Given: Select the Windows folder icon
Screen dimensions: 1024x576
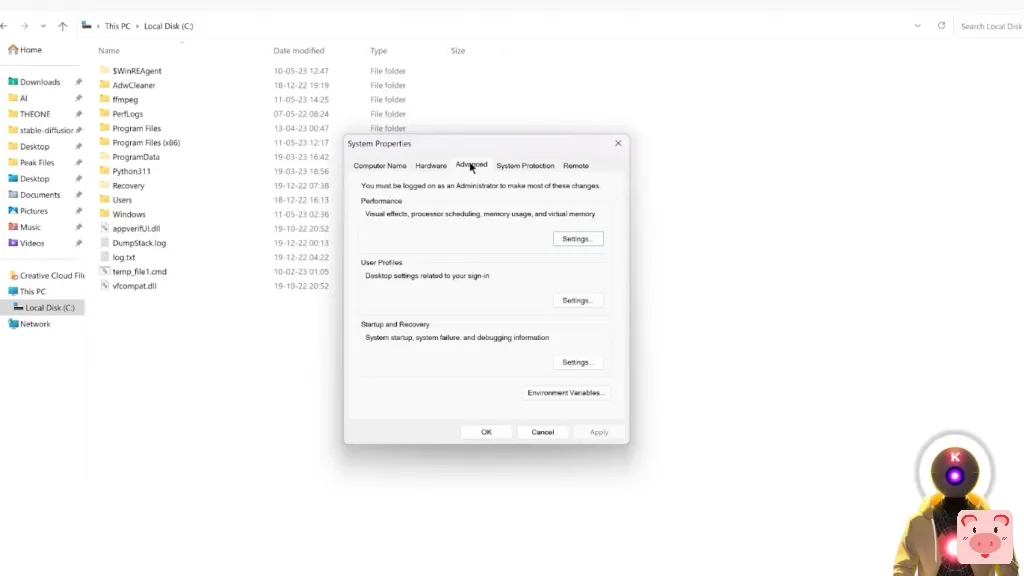Looking at the screenshot, I should (104, 214).
